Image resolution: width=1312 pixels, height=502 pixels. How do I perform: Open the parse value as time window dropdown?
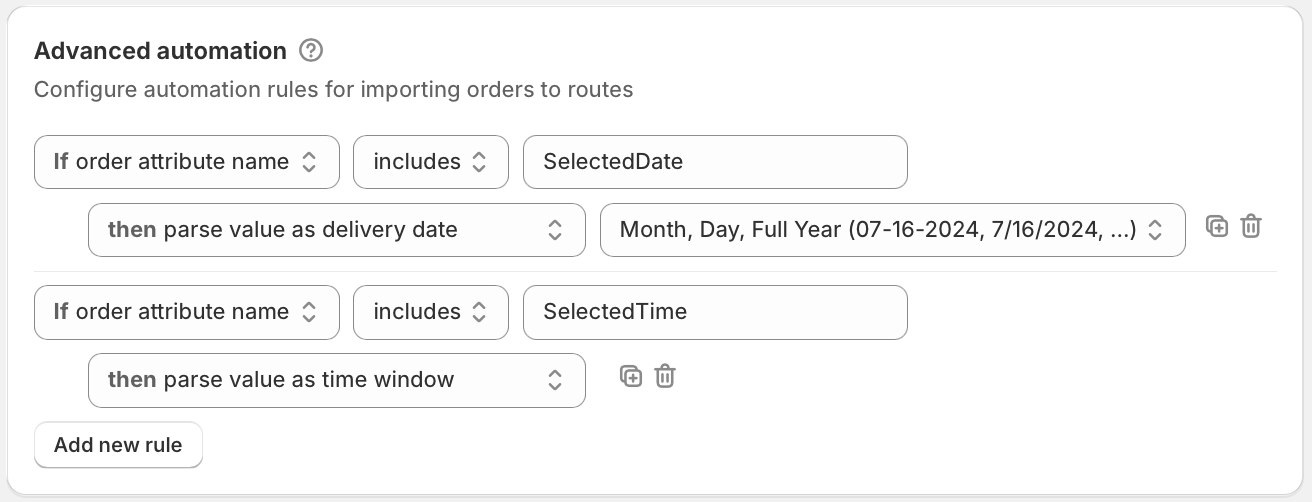click(x=337, y=380)
